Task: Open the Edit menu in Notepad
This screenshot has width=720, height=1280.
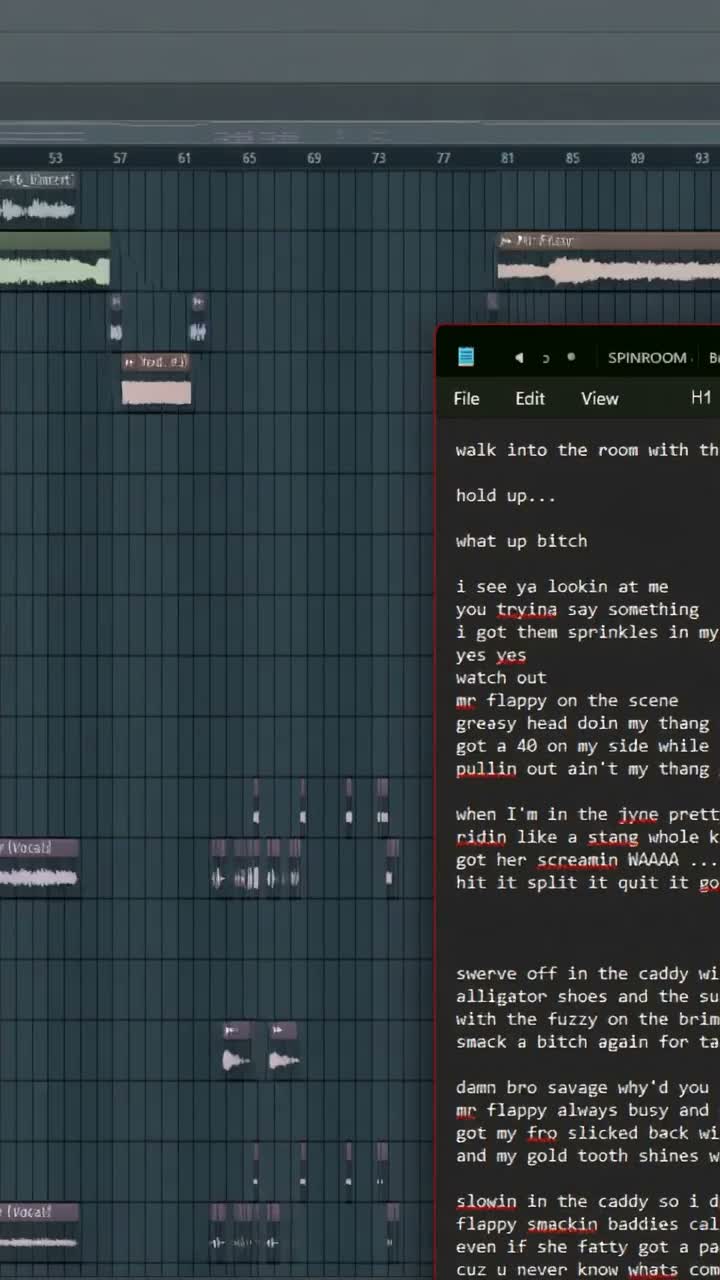Action: click(x=530, y=398)
